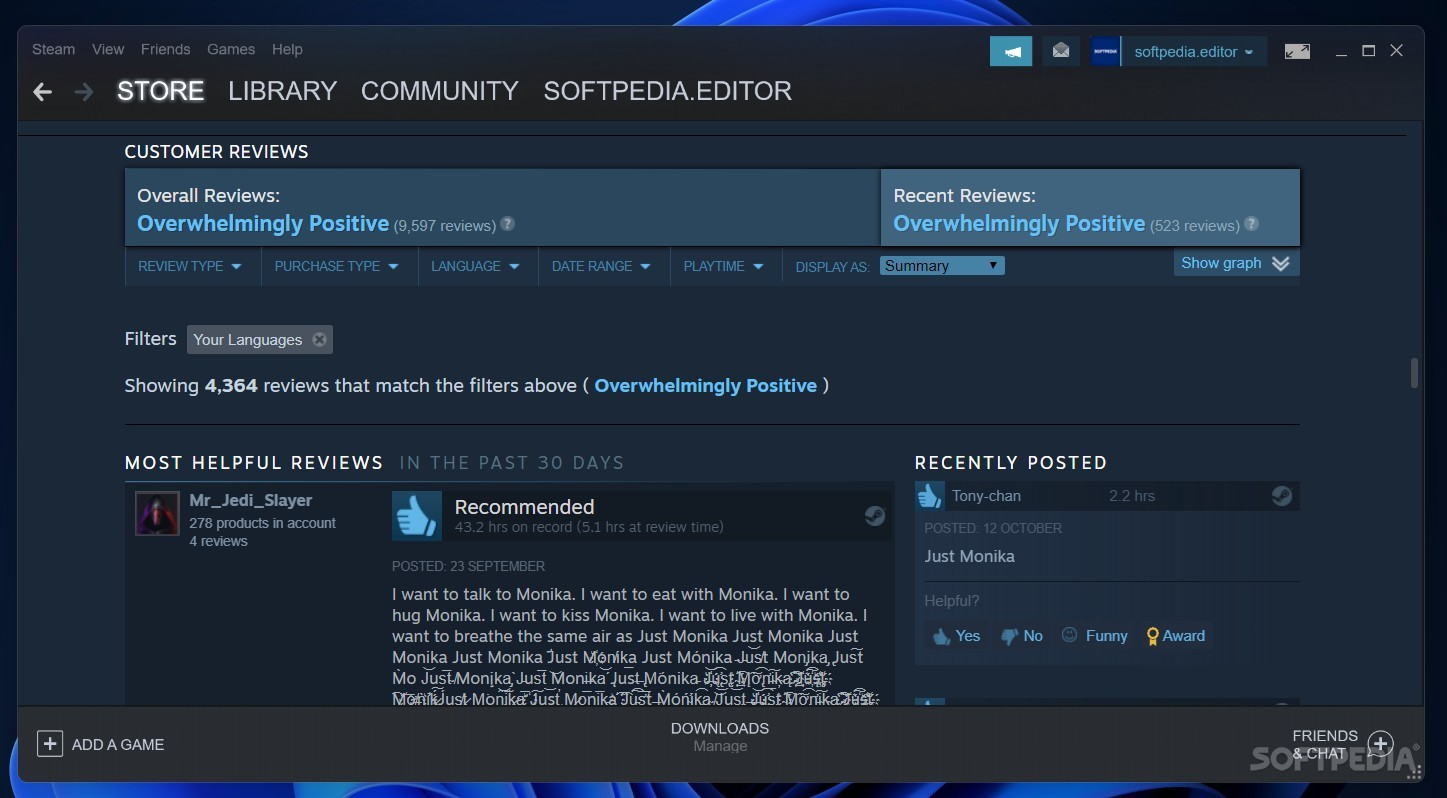Open the announcements megaphone icon
The image size is (1447, 798).
1011,51
